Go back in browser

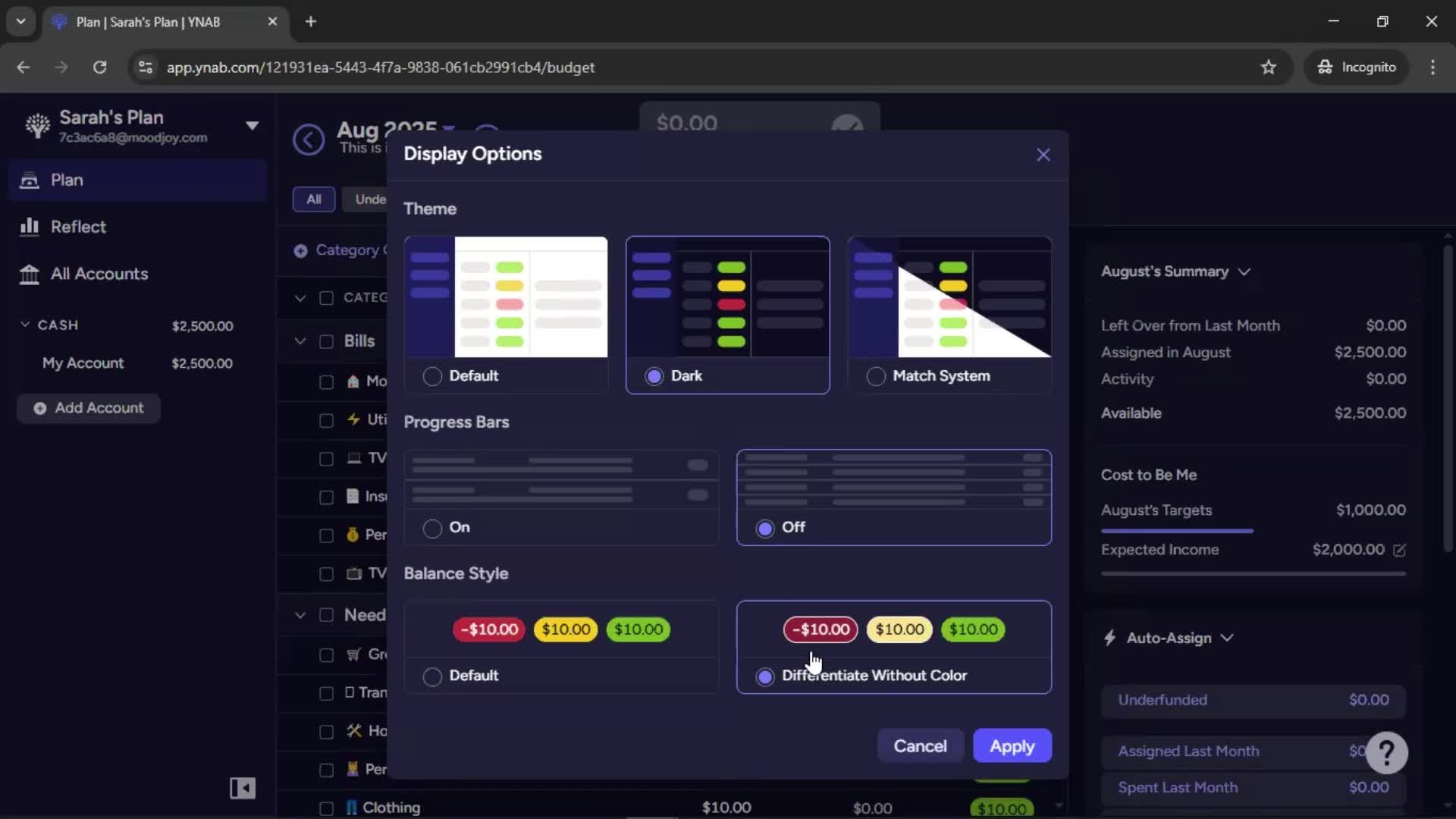click(24, 67)
